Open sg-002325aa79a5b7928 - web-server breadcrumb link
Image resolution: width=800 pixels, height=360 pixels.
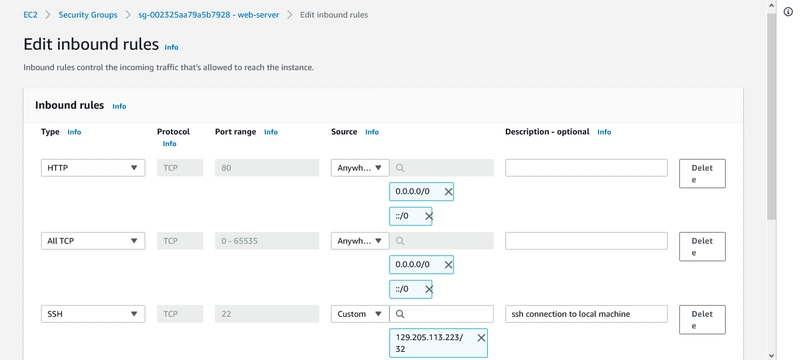point(209,15)
